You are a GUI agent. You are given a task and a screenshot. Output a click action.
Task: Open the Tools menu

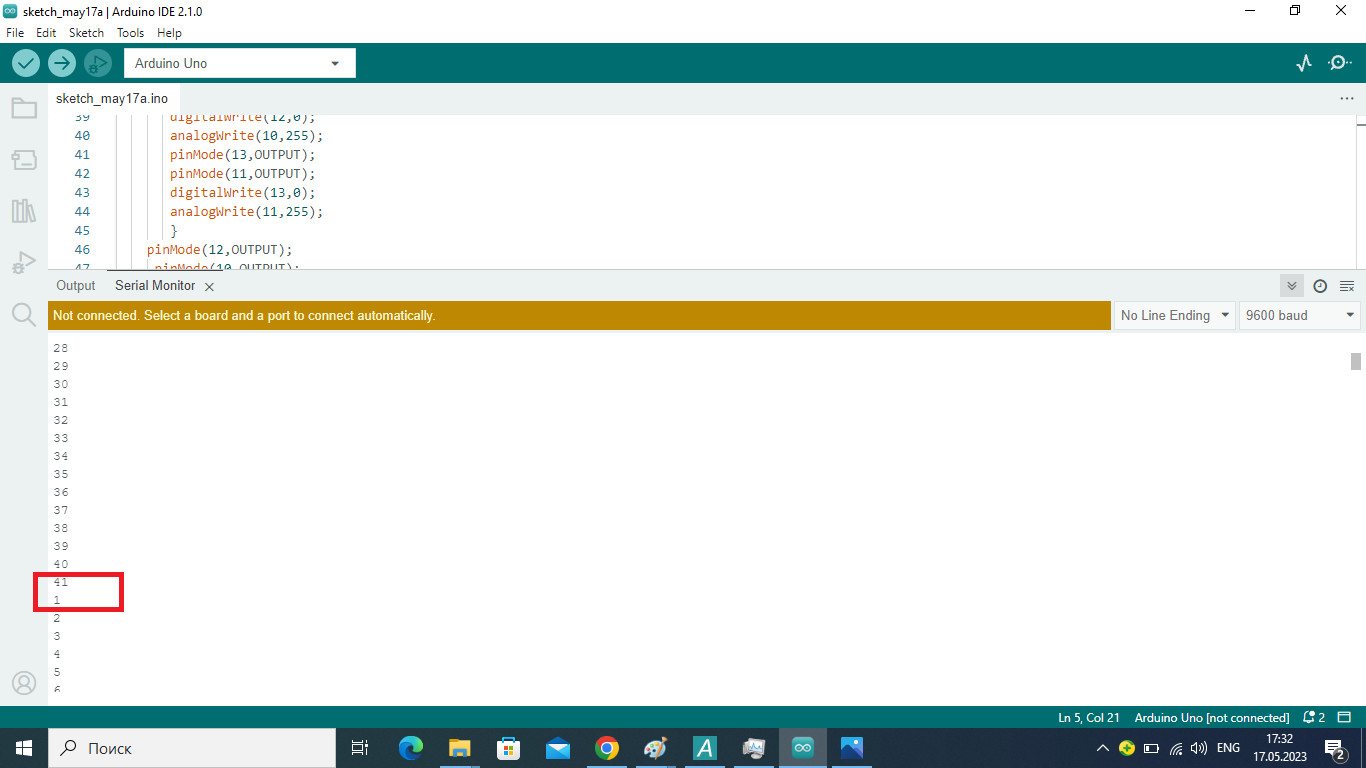tap(130, 33)
